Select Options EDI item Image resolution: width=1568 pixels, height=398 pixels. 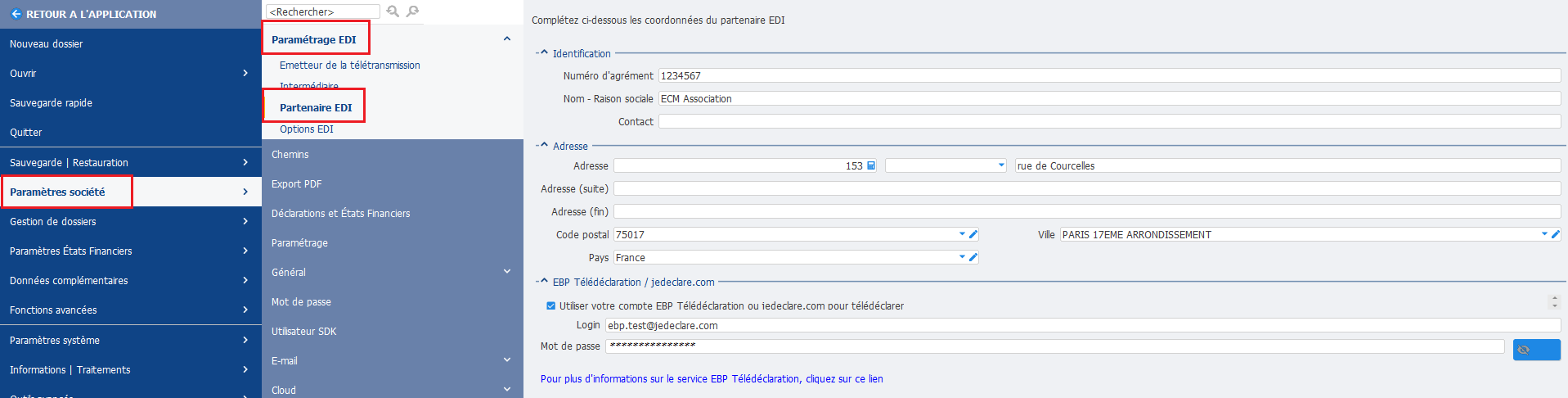click(307, 129)
